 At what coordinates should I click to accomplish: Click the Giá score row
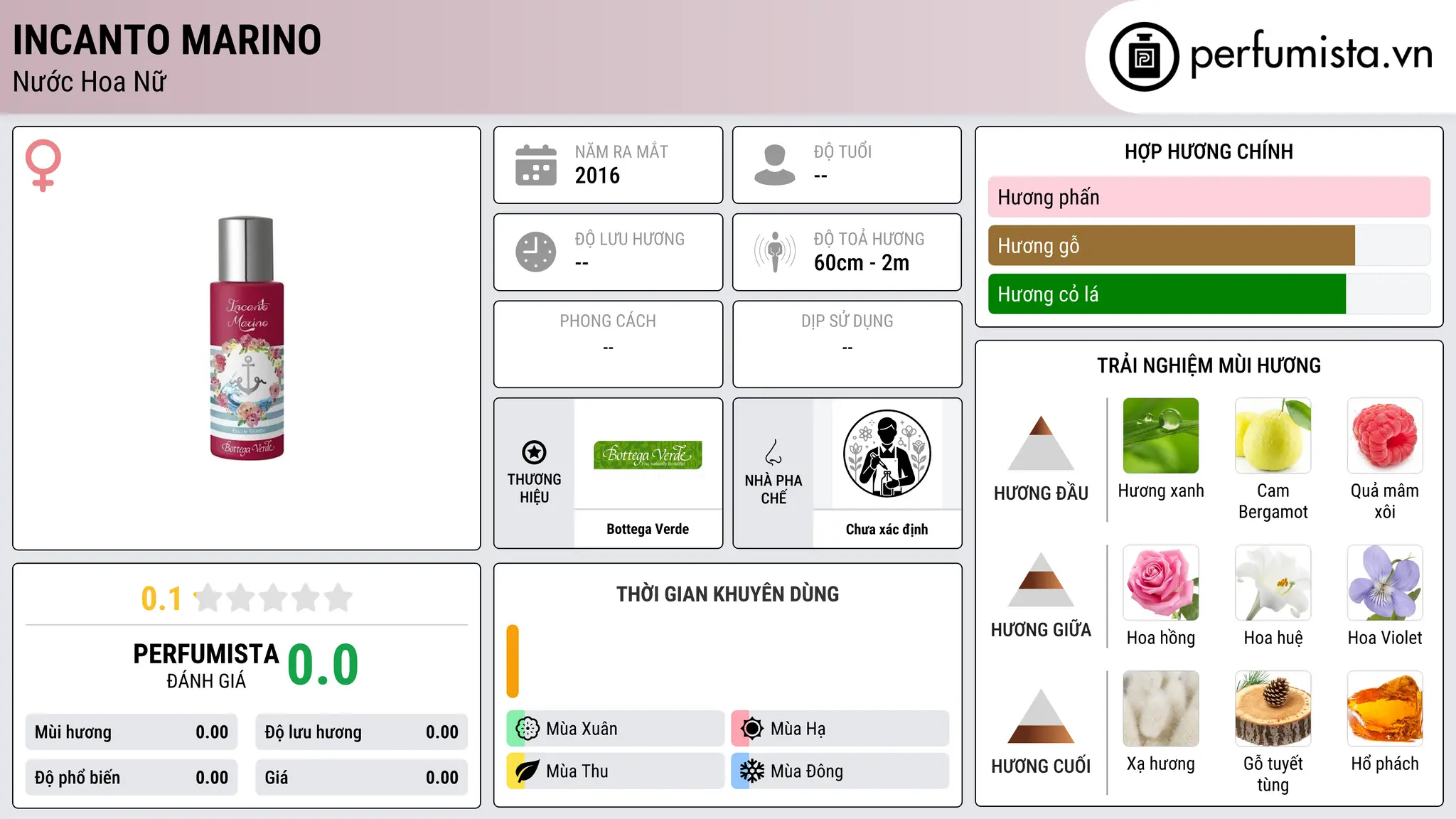(x=361, y=777)
